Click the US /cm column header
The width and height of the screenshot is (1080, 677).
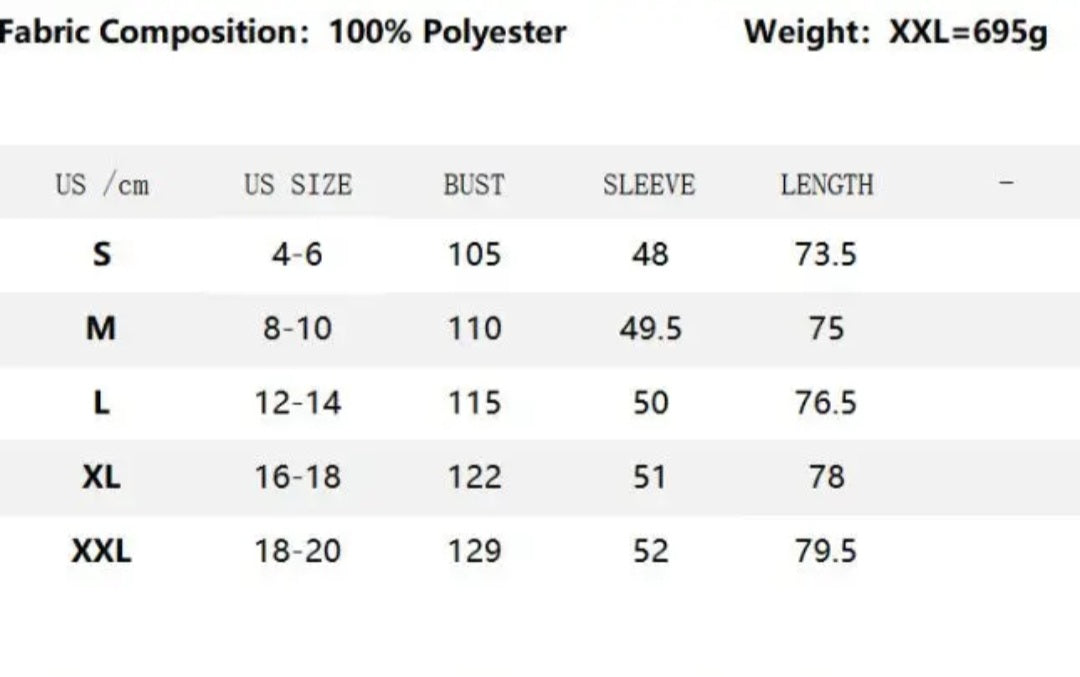click(102, 185)
